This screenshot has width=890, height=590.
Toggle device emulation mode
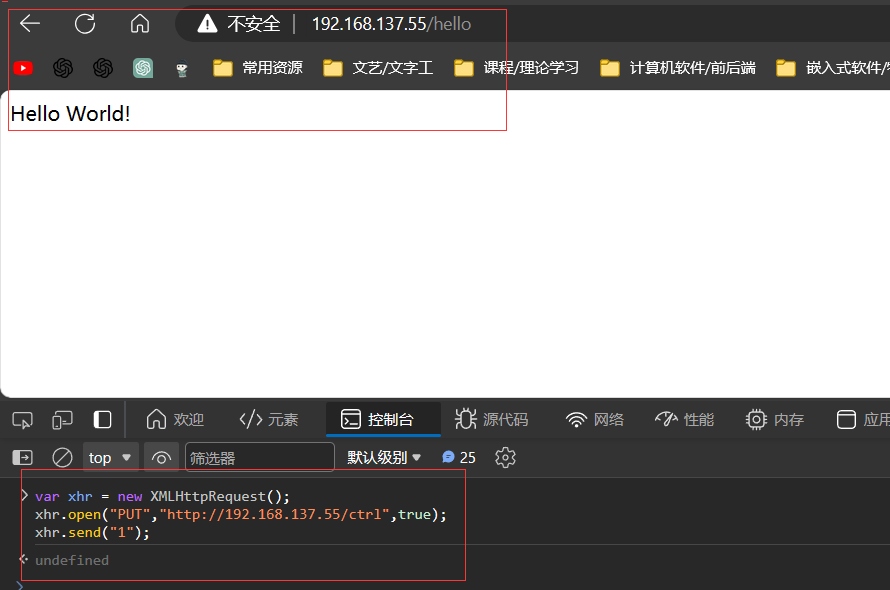point(63,420)
